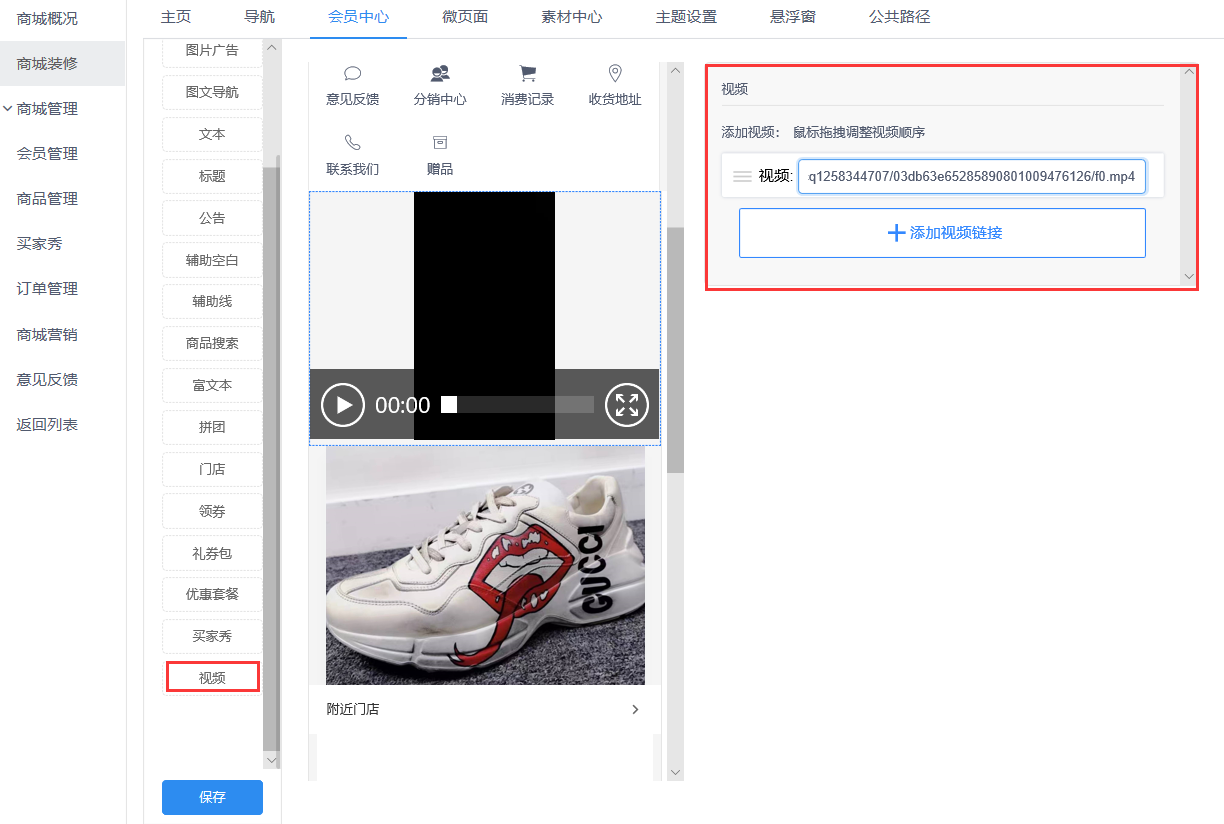Switch to the 主页 tab
The height and width of the screenshot is (824, 1224).
click(x=176, y=17)
